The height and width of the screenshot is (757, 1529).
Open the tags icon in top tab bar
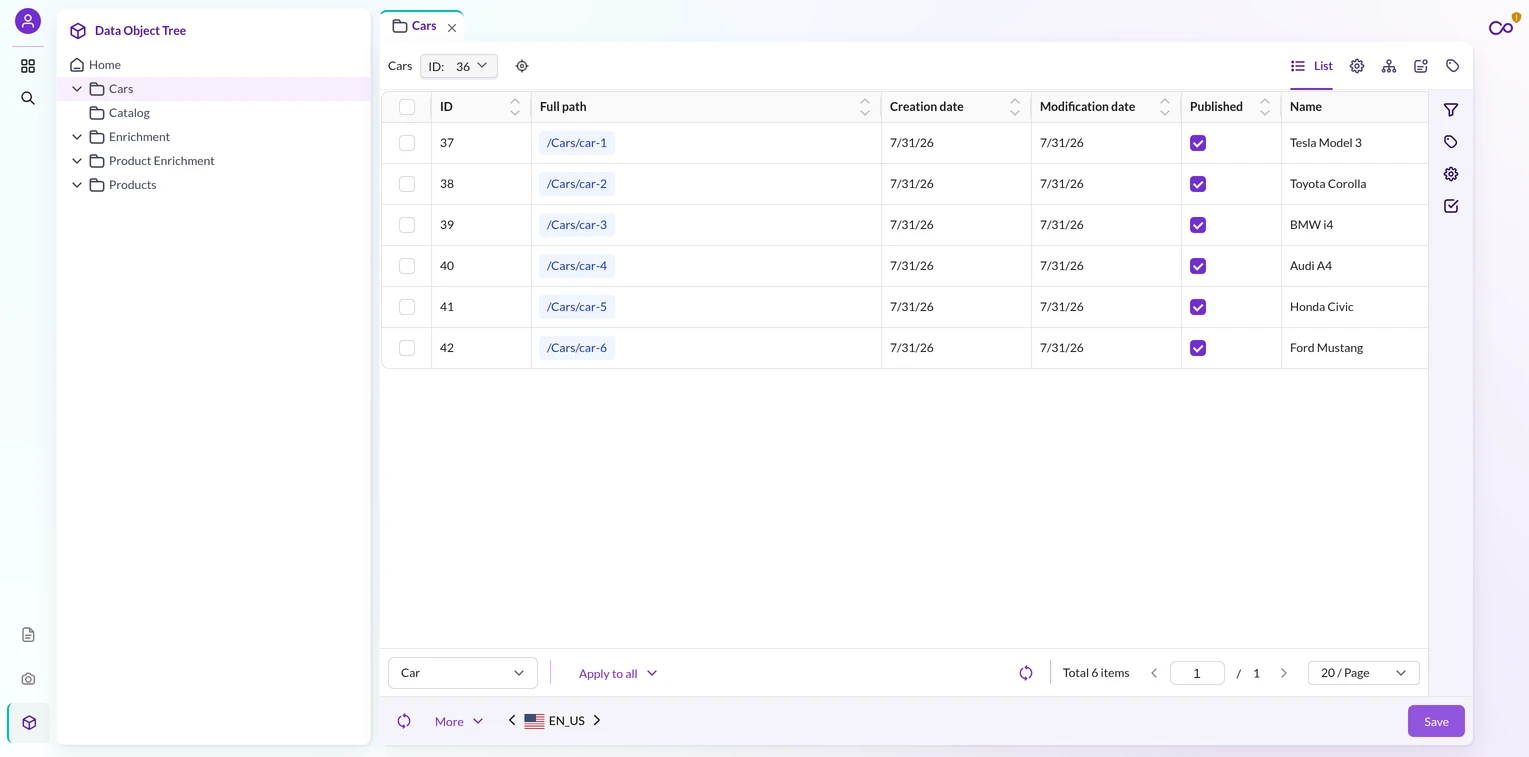click(1453, 66)
